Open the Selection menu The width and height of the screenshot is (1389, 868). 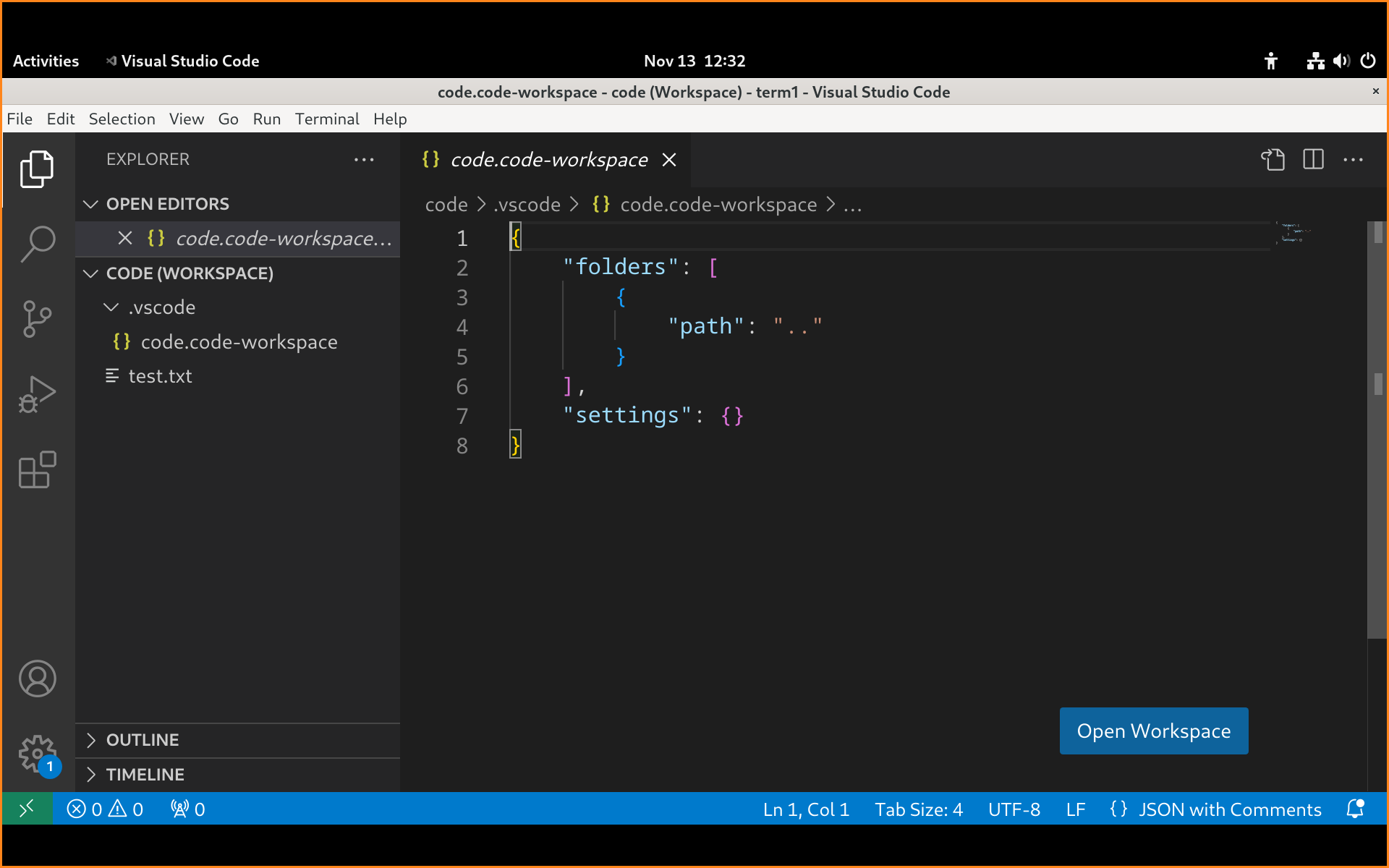tap(122, 119)
